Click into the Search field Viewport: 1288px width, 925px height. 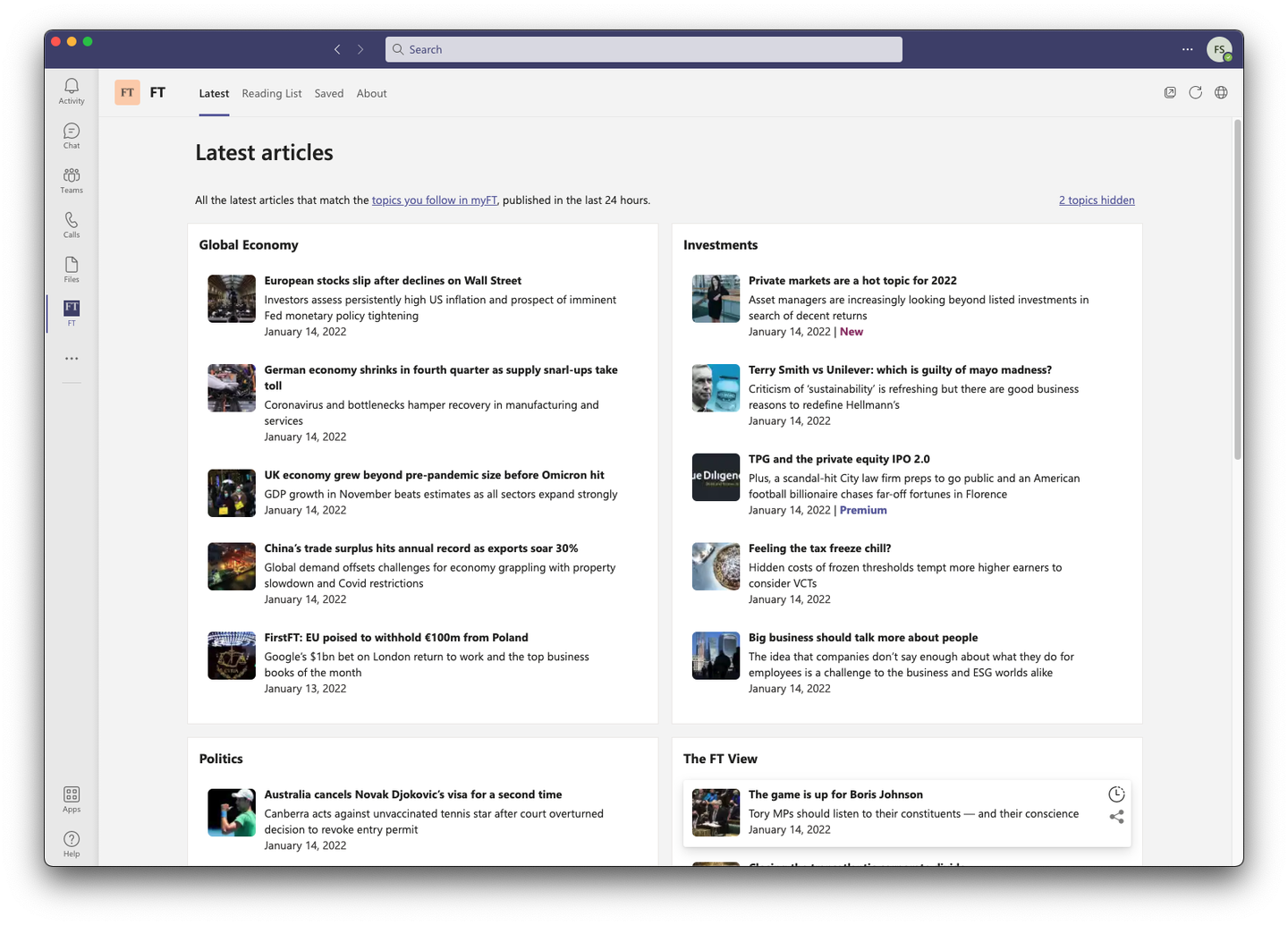[x=644, y=50]
